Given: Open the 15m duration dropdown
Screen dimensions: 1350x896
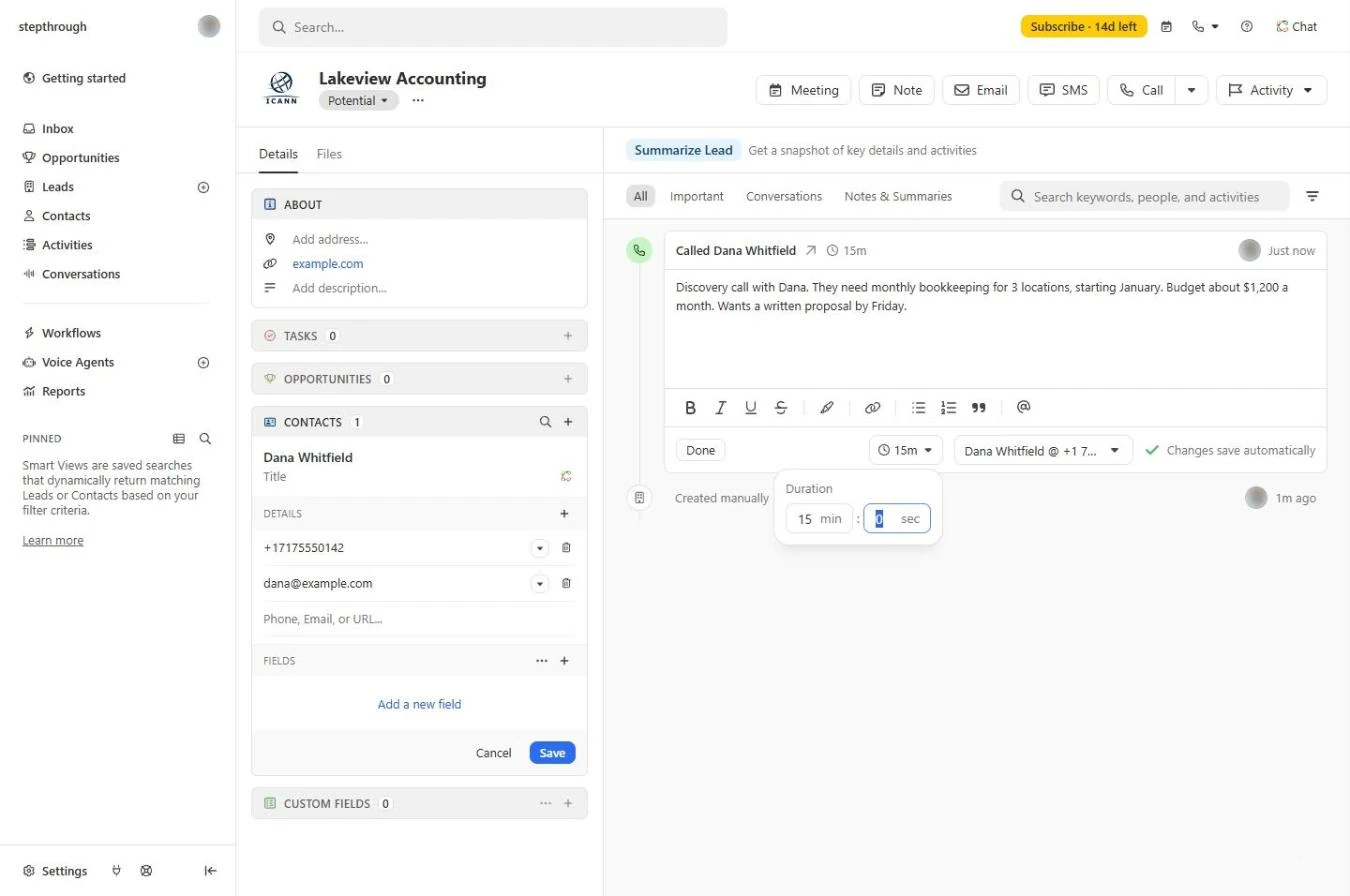Looking at the screenshot, I should coord(906,450).
